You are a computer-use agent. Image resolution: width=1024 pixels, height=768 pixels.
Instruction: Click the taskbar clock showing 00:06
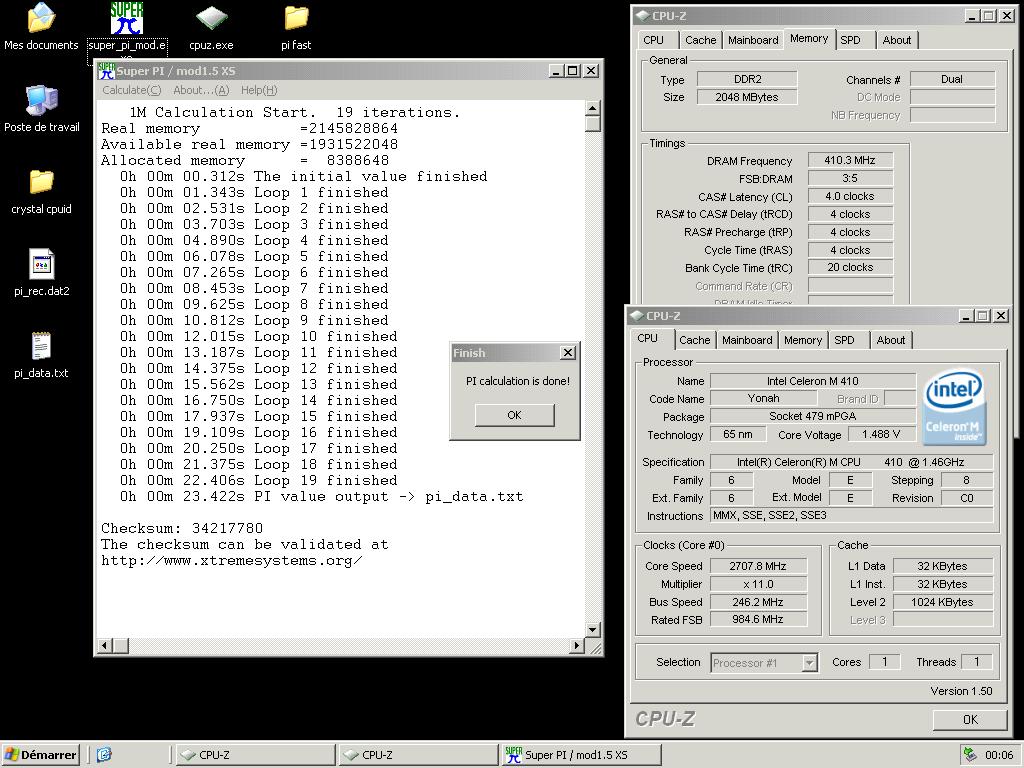(999, 755)
